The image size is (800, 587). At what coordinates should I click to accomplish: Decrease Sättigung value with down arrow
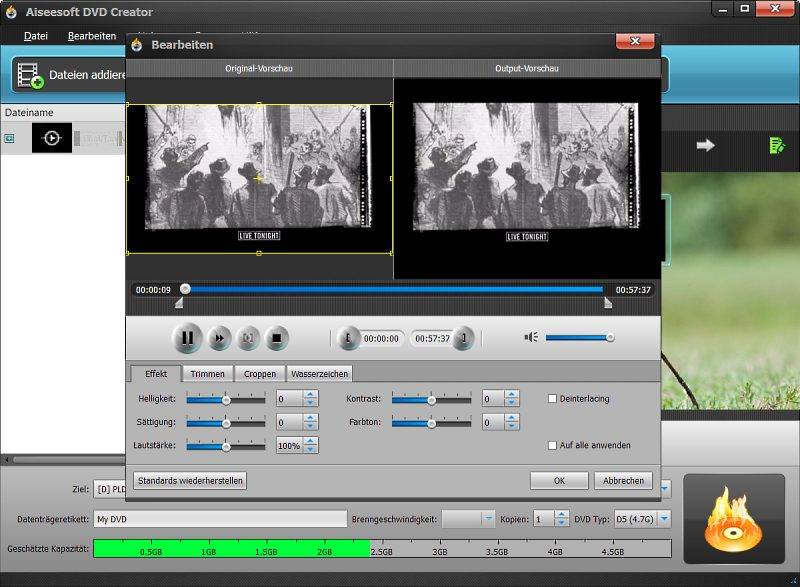[311, 426]
